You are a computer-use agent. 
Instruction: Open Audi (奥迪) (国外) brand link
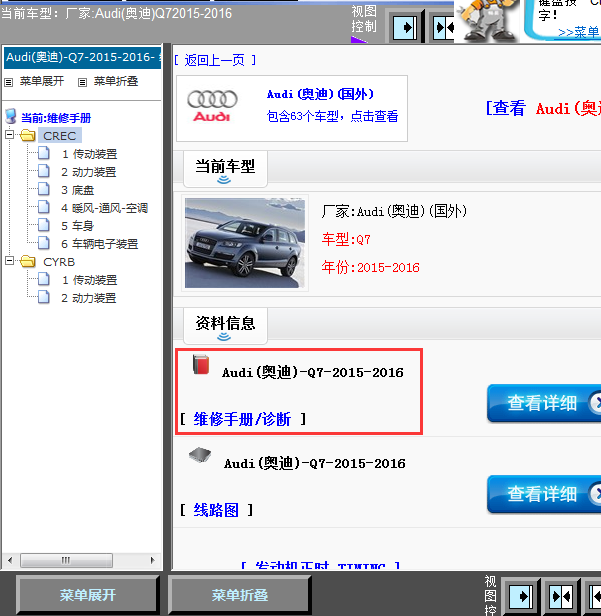tap(320, 94)
